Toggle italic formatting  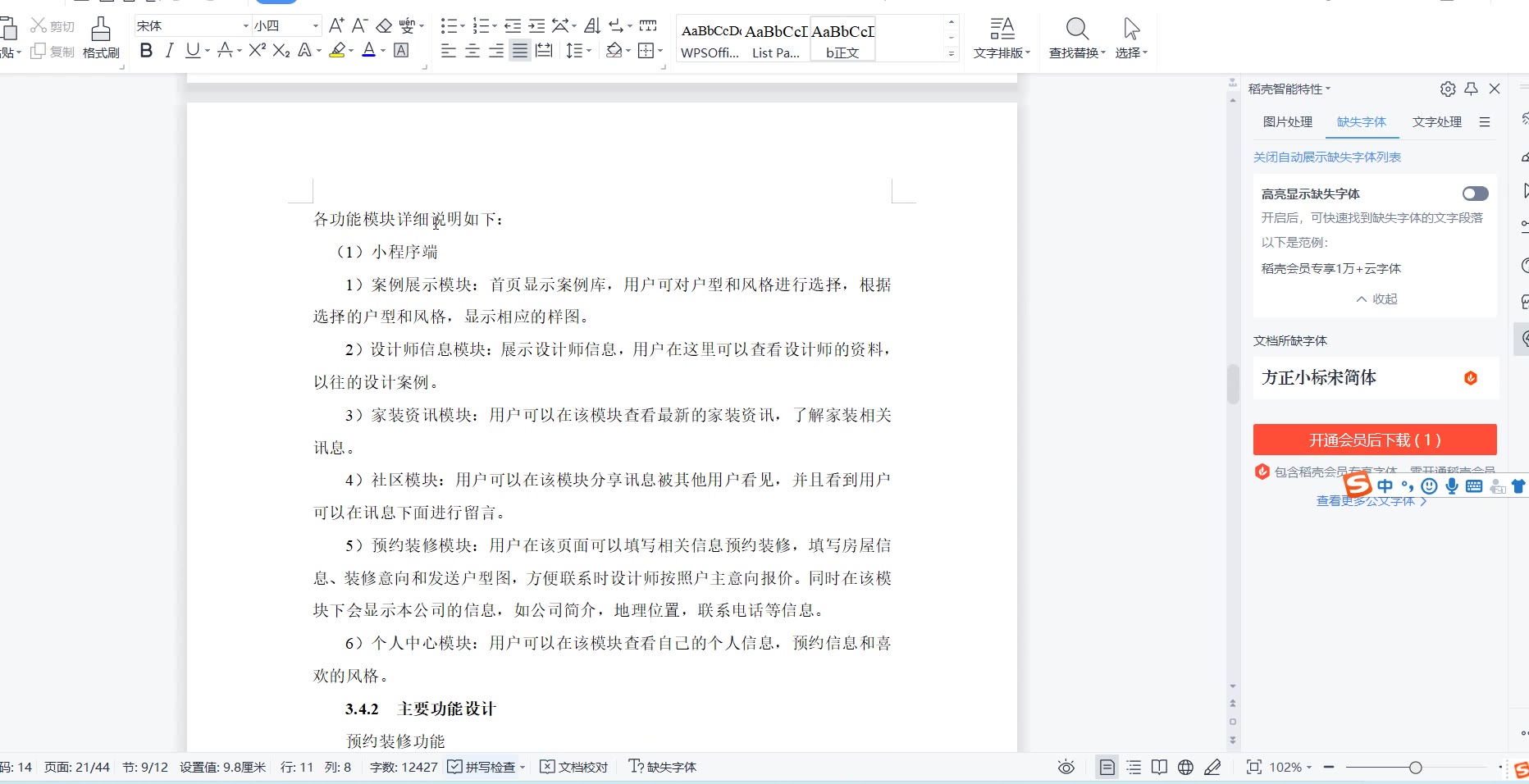(x=169, y=51)
